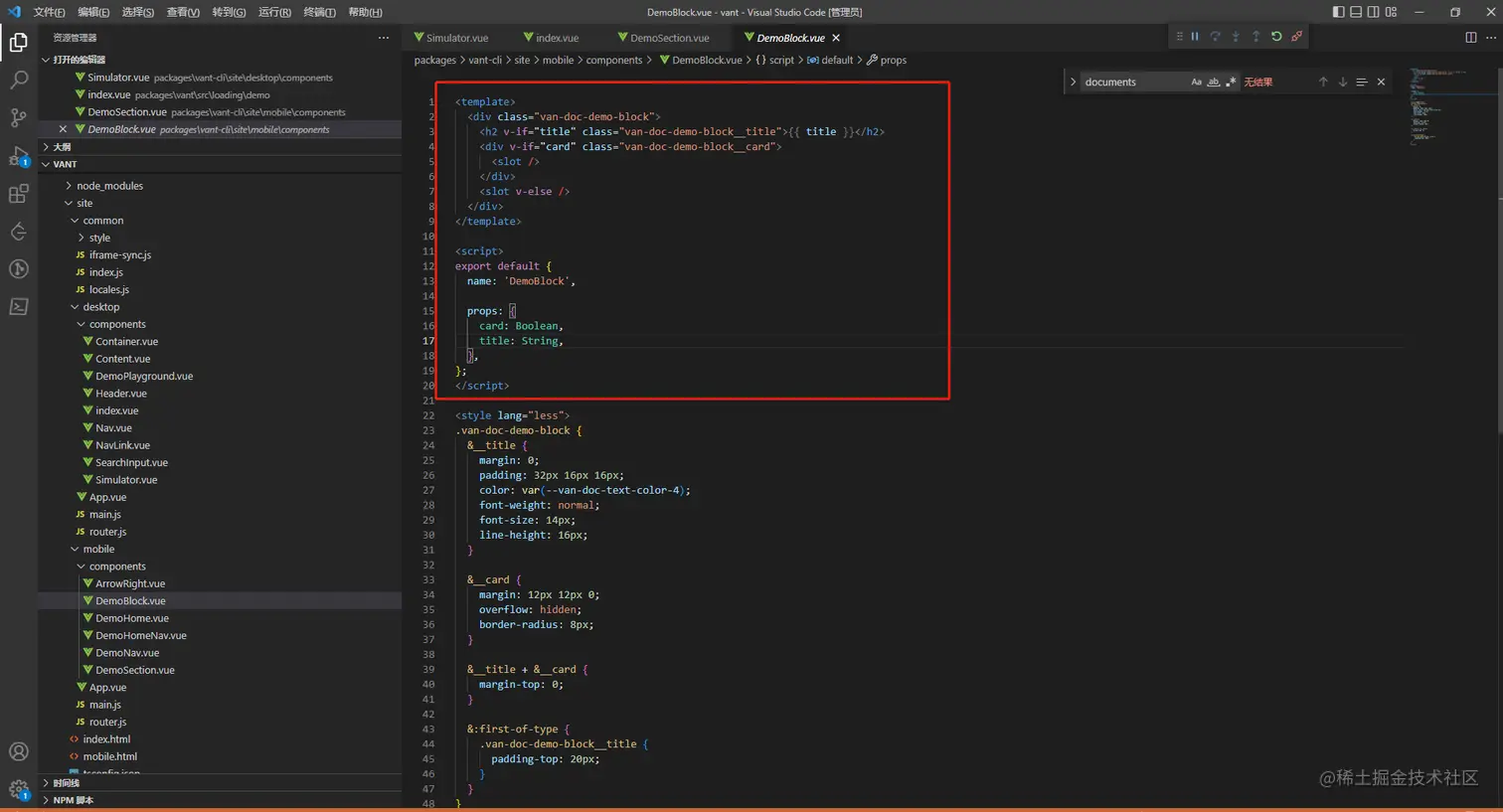The image size is (1503, 812).
Task: Open the Extensions view
Action: pos(18,194)
